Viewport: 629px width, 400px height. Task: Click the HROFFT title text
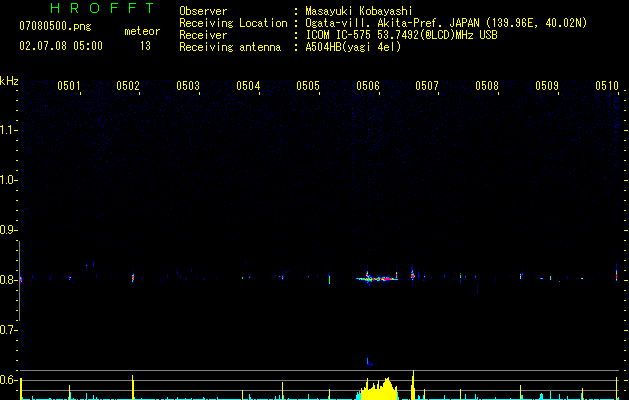pyautogui.click(x=102, y=8)
